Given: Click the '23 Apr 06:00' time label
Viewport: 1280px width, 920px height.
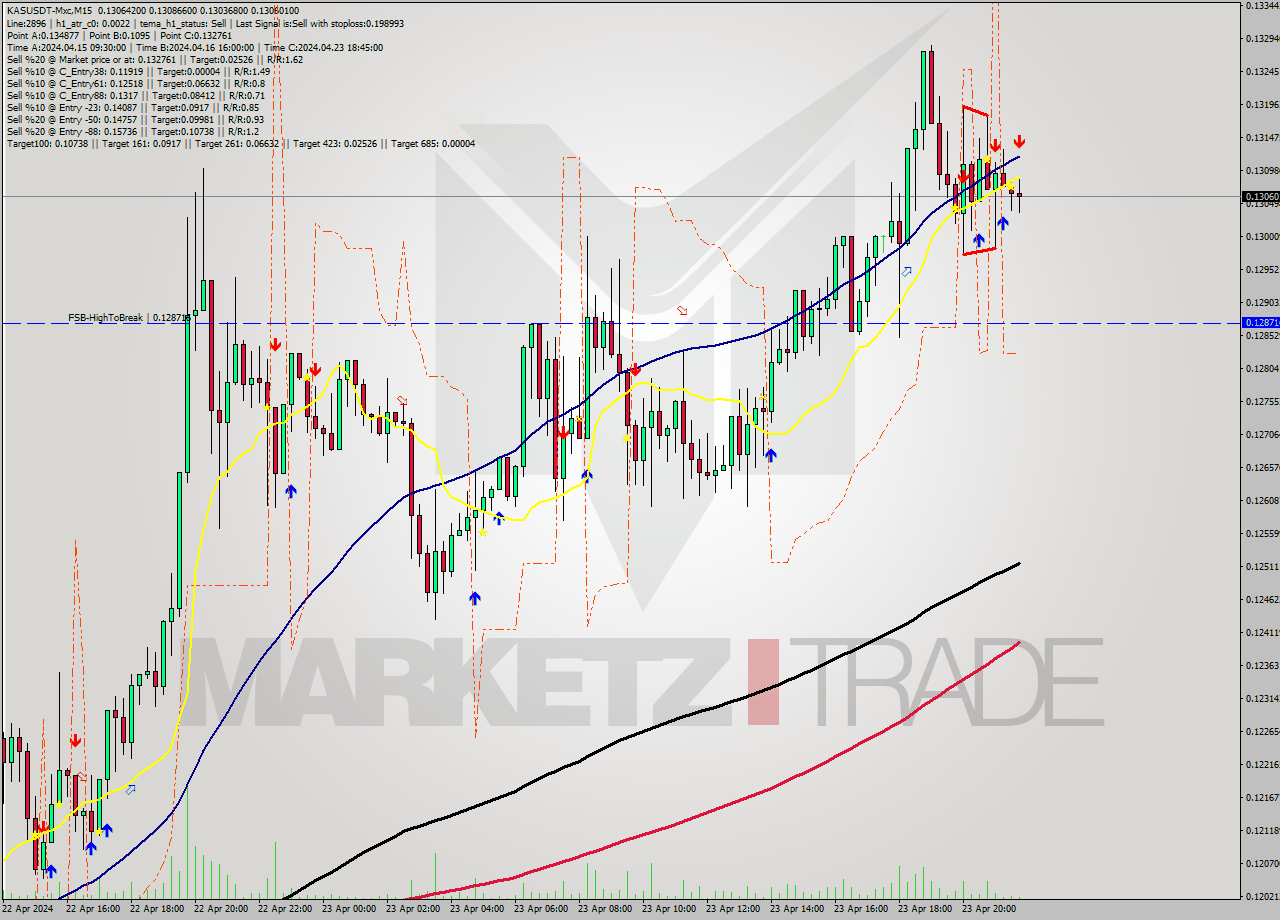Looking at the screenshot, I should [541, 909].
